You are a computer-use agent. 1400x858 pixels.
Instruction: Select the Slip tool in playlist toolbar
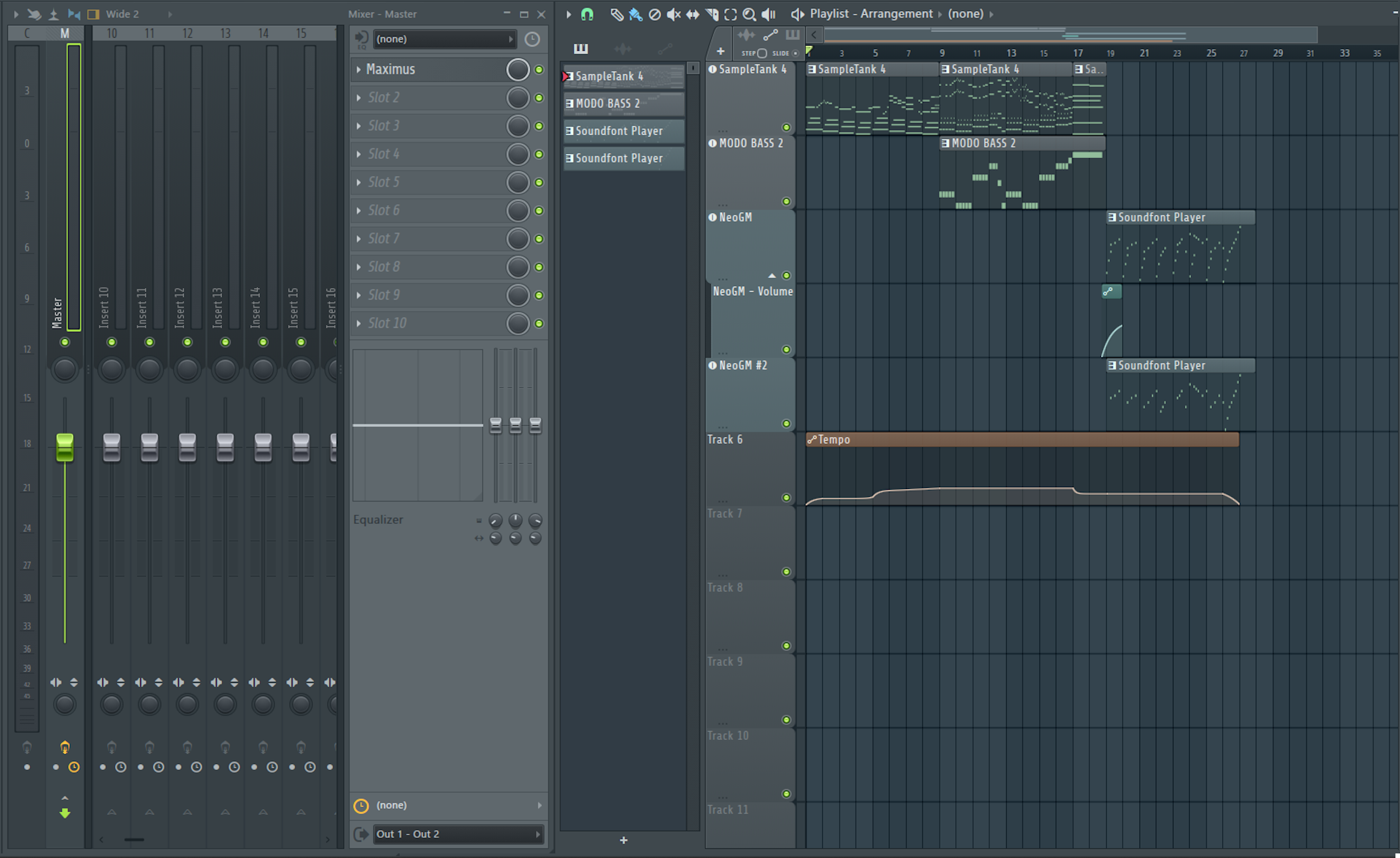(692, 14)
